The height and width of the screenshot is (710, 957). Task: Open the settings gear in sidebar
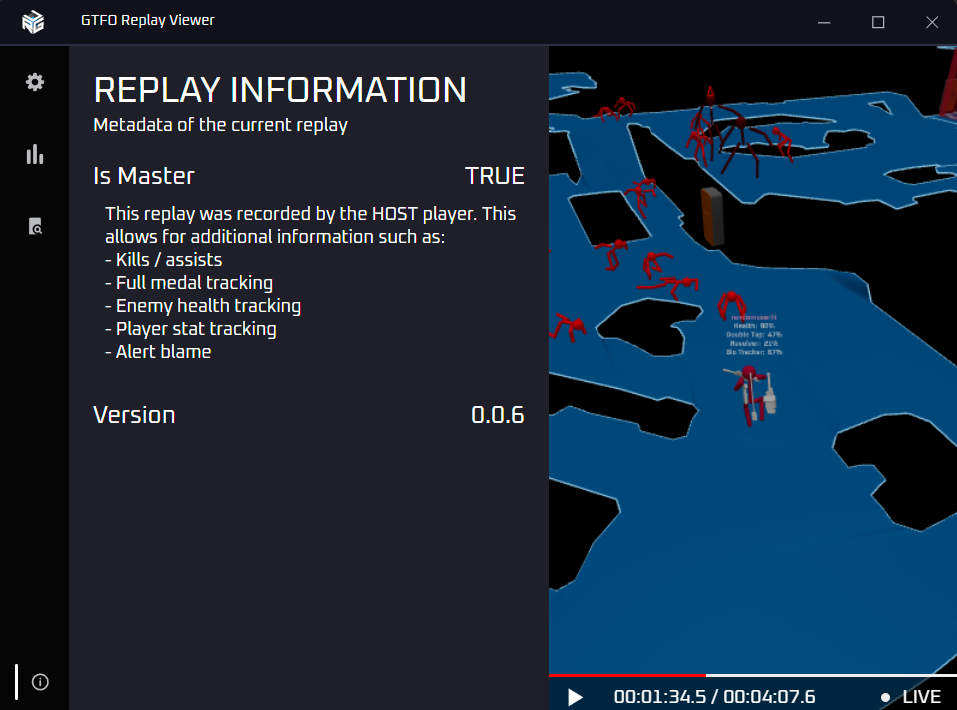tap(35, 82)
